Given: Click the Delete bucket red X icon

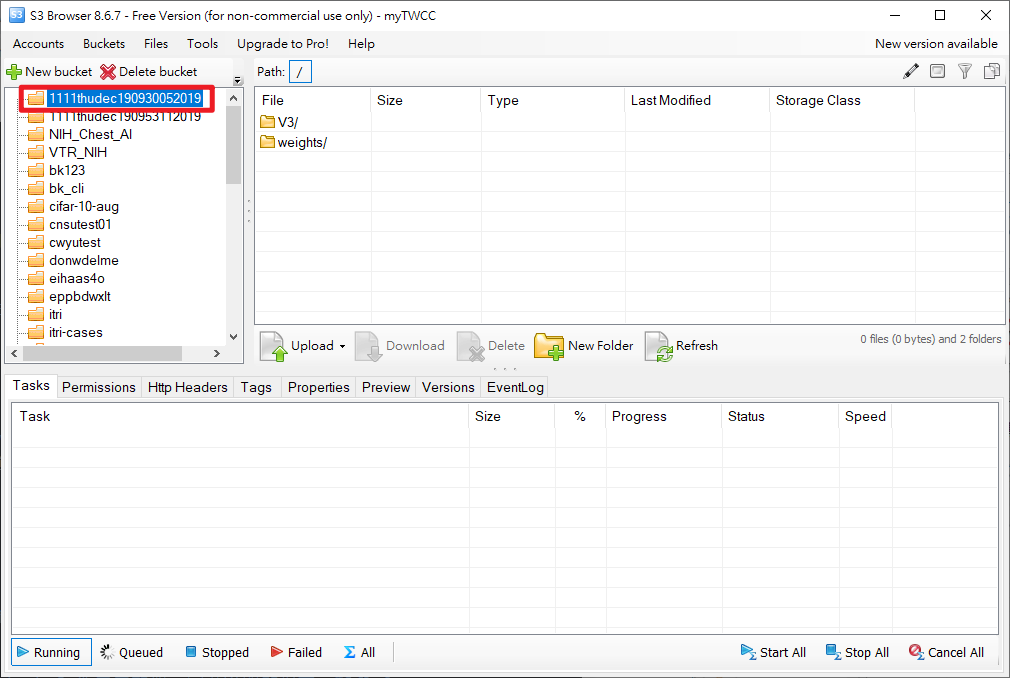Looking at the screenshot, I should 108,72.
